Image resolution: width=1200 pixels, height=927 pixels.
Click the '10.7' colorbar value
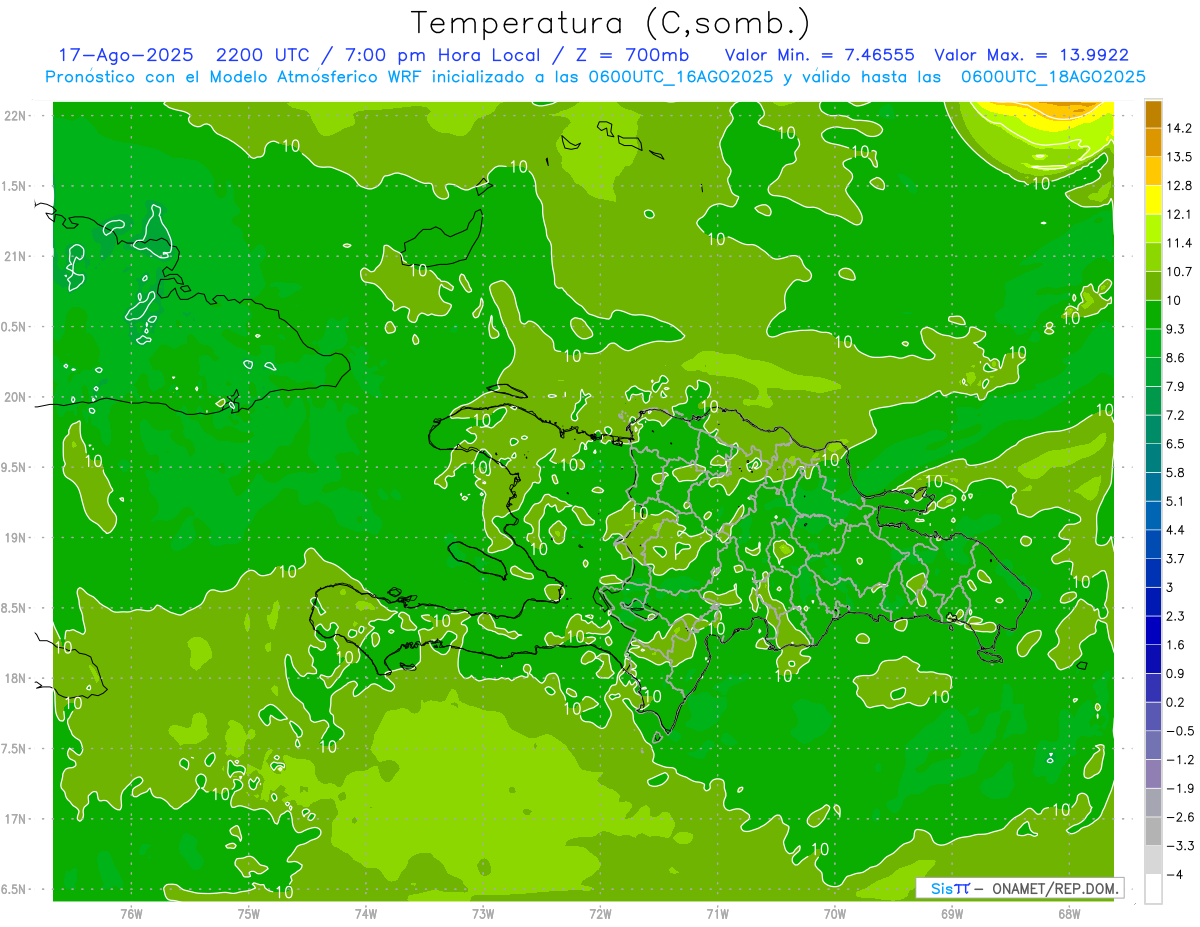(x=1180, y=271)
